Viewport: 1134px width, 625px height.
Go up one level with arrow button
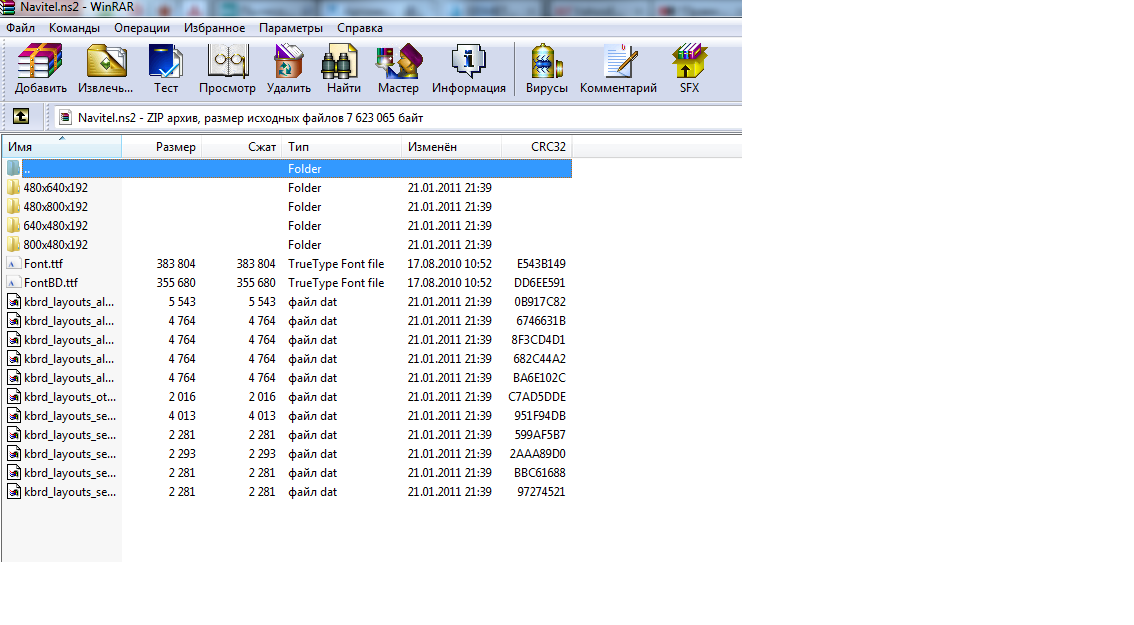coord(21,117)
